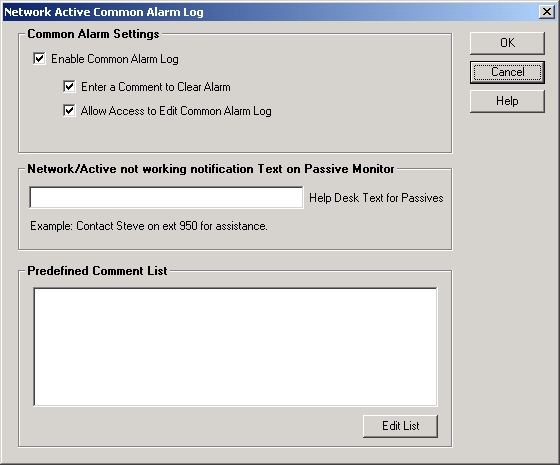Click into the Help Desk Text input field
The width and height of the screenshot is (560, 465).
pyautogui.click(x=166, y=197)
